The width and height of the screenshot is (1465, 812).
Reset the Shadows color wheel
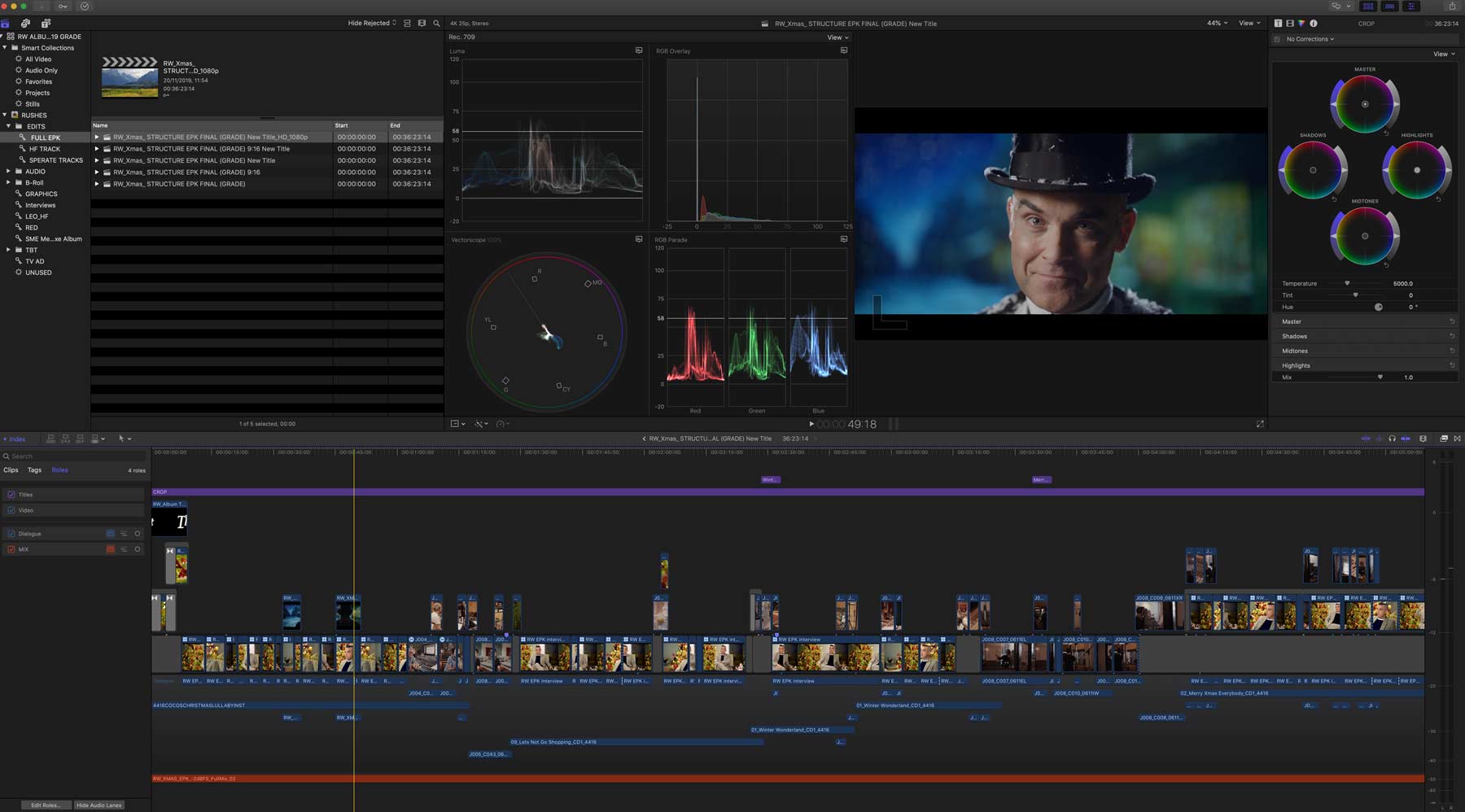tap(1334, 199)
